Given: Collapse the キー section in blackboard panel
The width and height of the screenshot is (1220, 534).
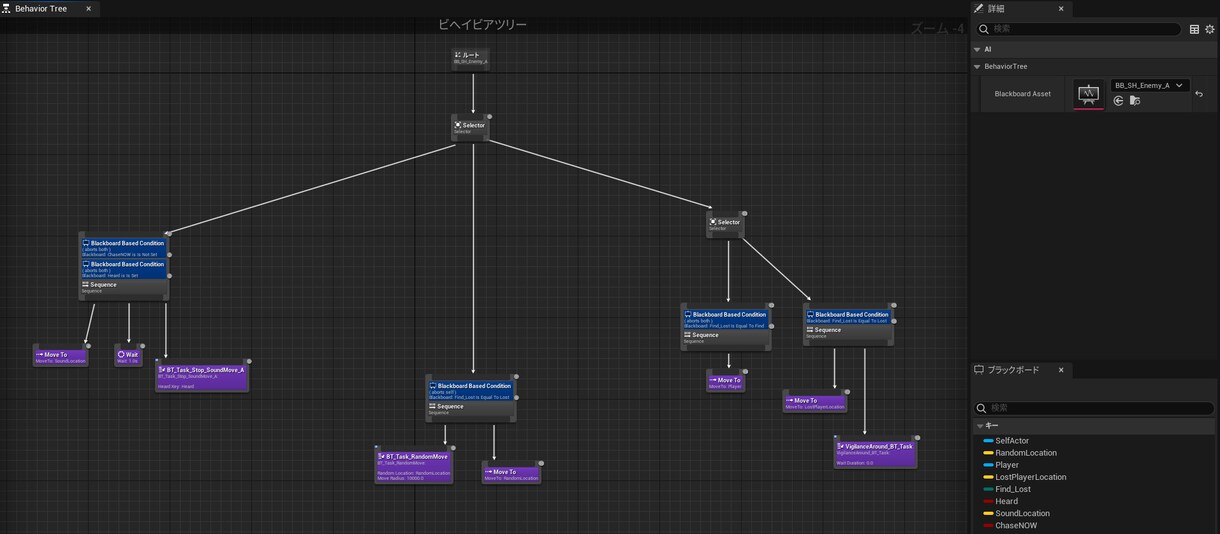Looking at the screenshot, I should pos(980,426).
